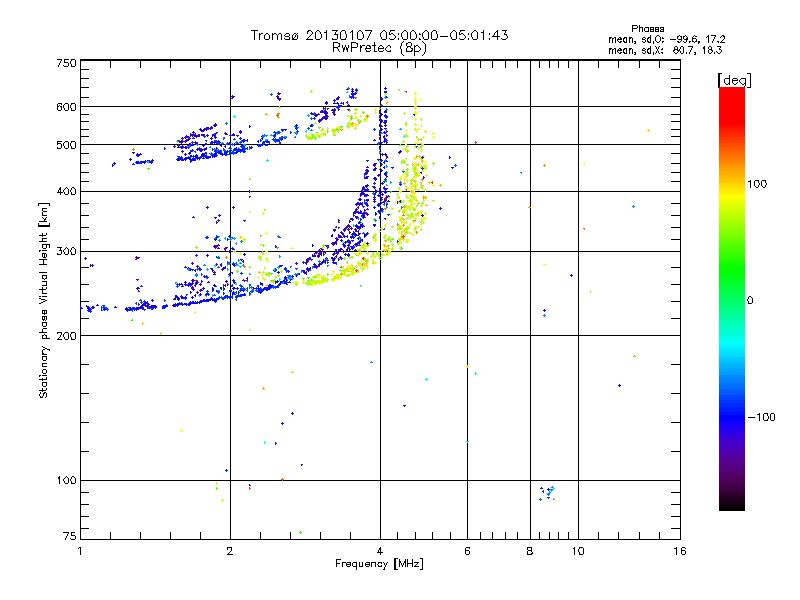Click the colorbar tick label '0'
The image size is (800, 600).
pyautogui.click(x=750, y=301)
